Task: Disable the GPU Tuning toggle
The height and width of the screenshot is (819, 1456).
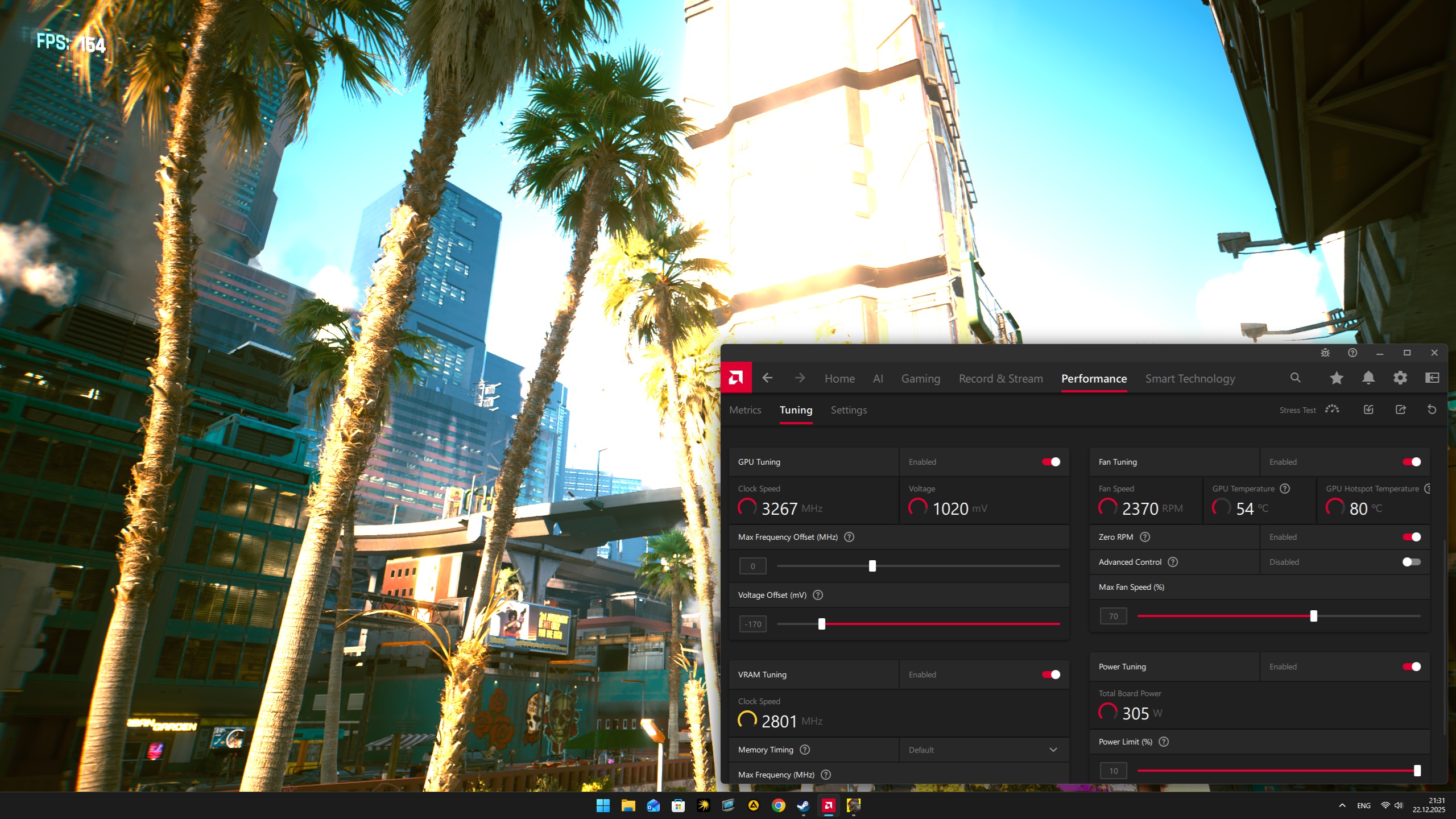Action: [1050, 462]
